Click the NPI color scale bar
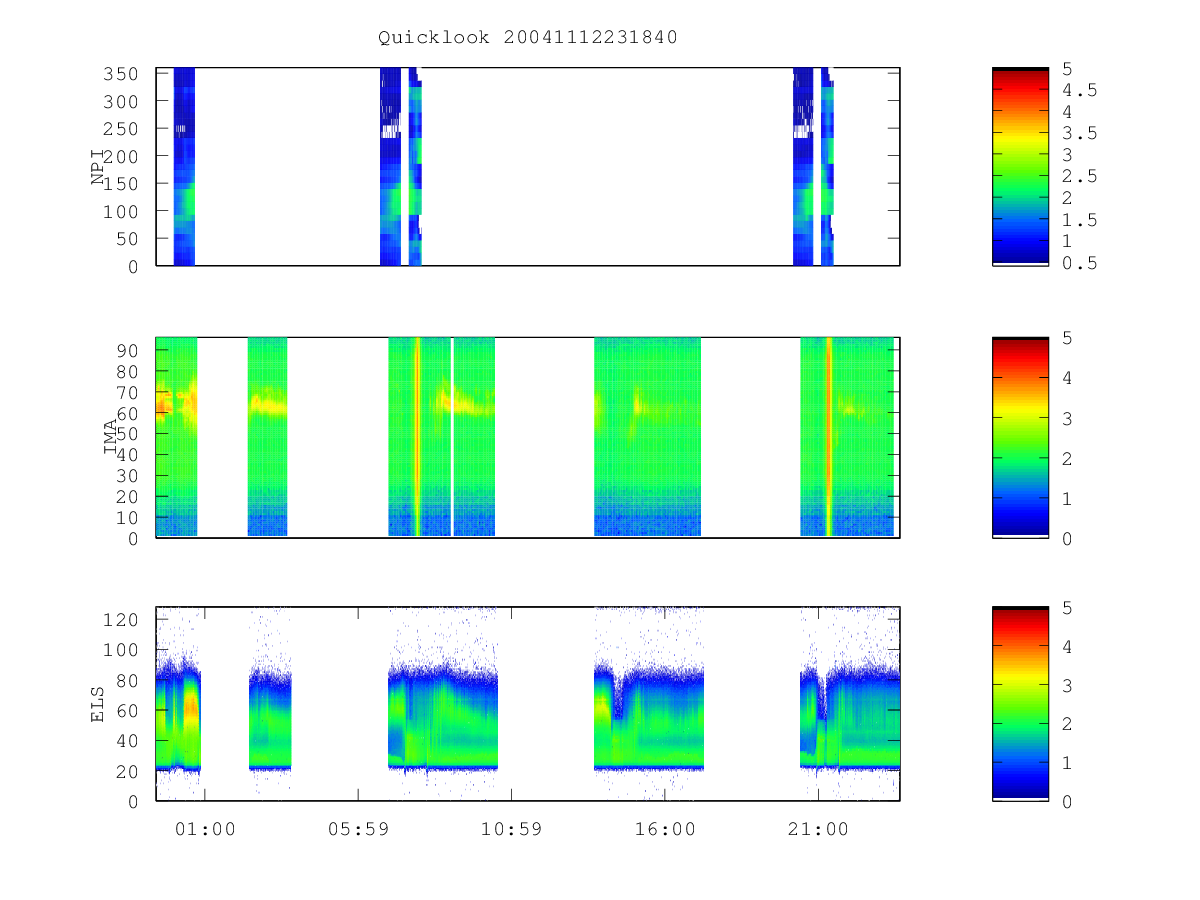This screenshot has height=900, width=1200. (x=1020, y=166)
